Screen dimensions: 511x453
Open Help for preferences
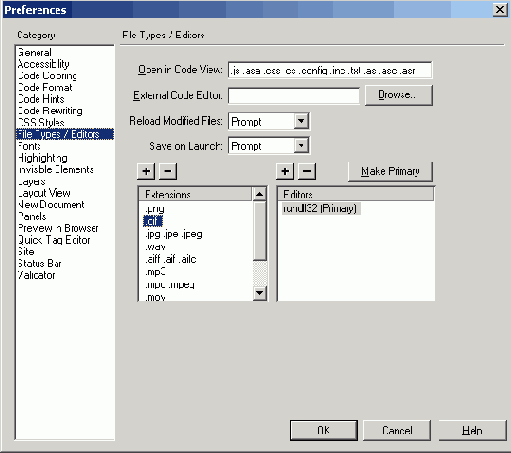(472, 430)
